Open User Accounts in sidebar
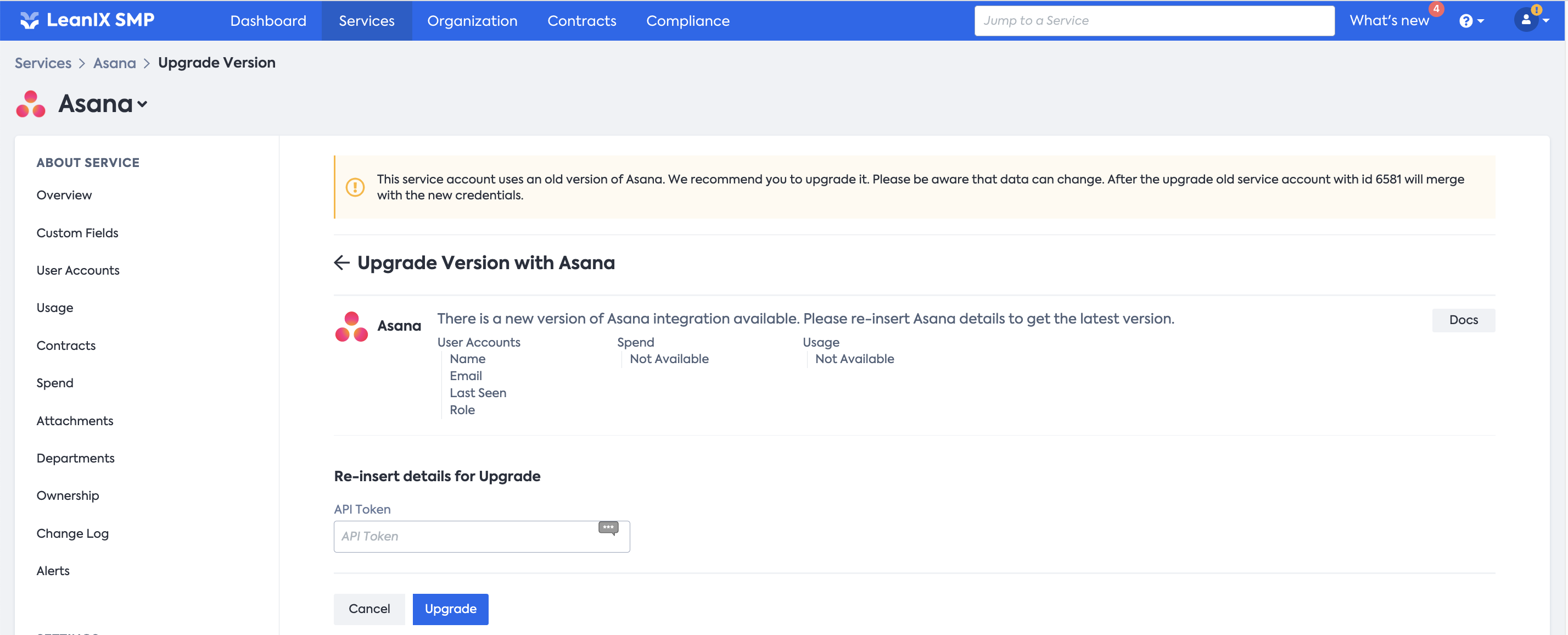 pos(78,270)
